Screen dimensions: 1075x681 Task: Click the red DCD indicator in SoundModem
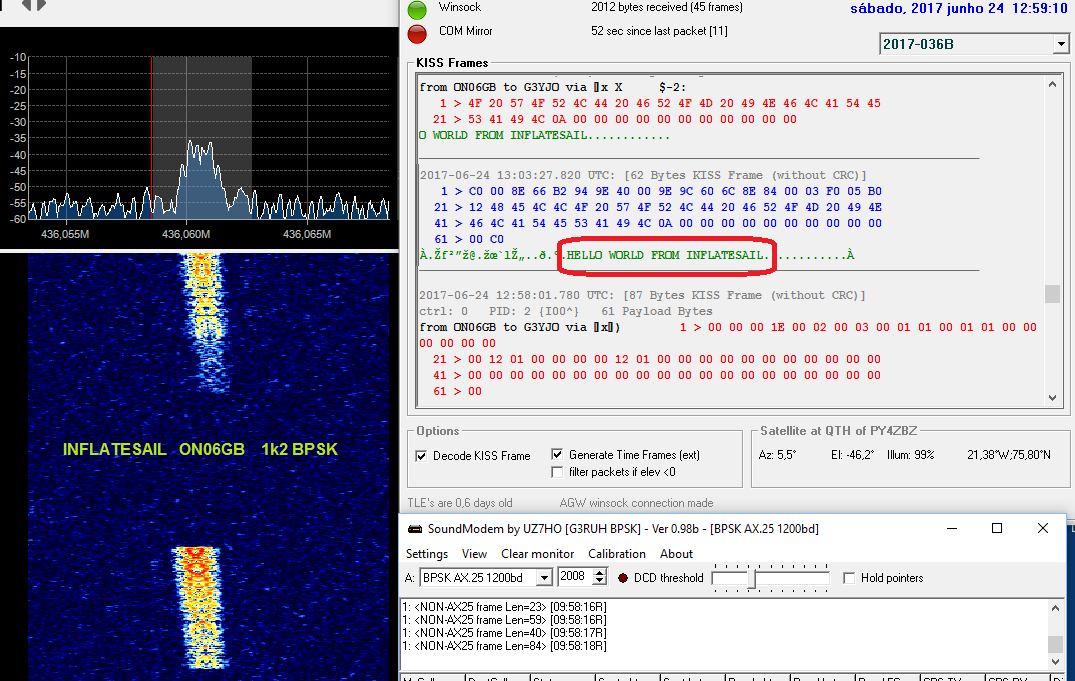(x=623, y=578)
